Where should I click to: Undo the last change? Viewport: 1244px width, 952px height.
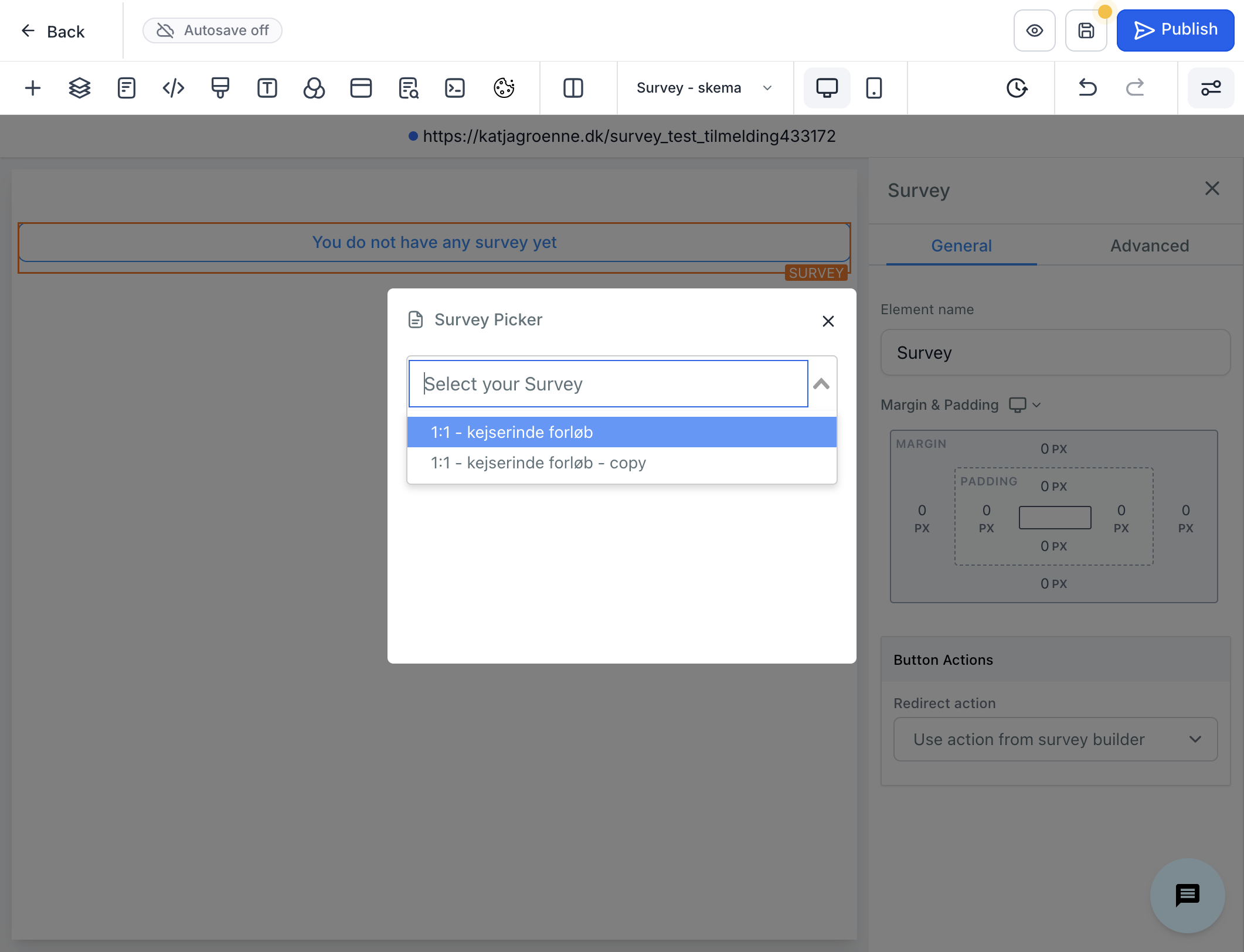1088,88
